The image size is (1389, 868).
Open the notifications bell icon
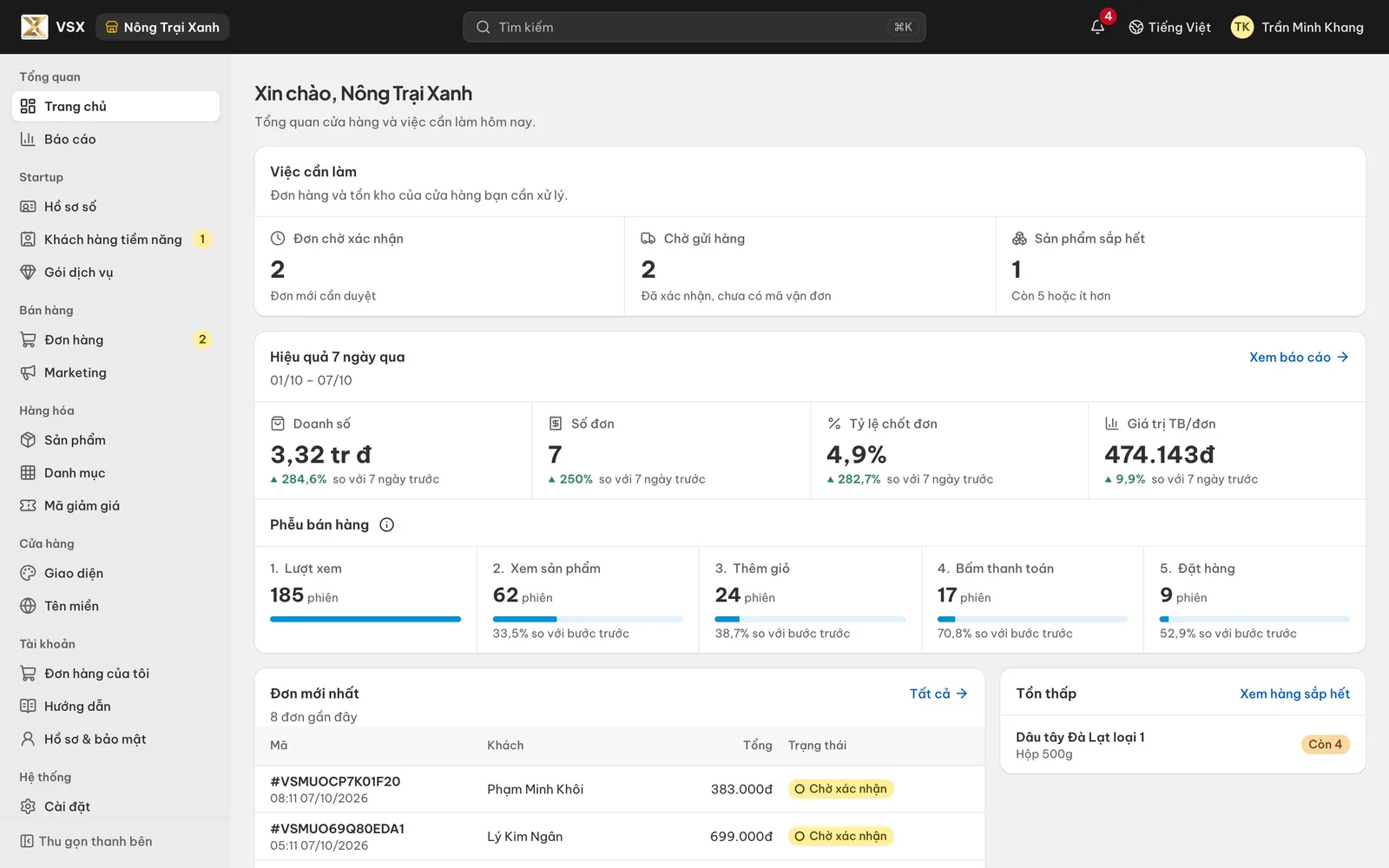pos(1097,27)
